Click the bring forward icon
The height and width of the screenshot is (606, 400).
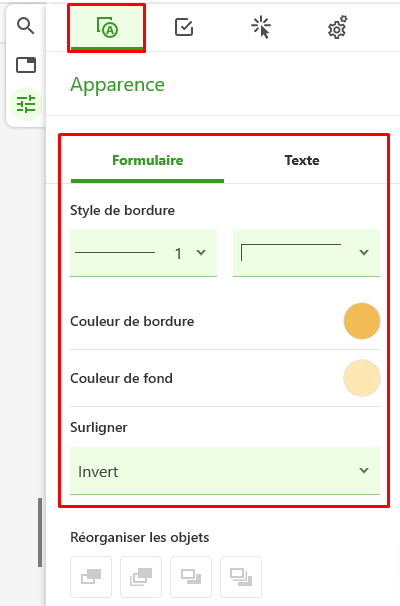coord(141,577)
